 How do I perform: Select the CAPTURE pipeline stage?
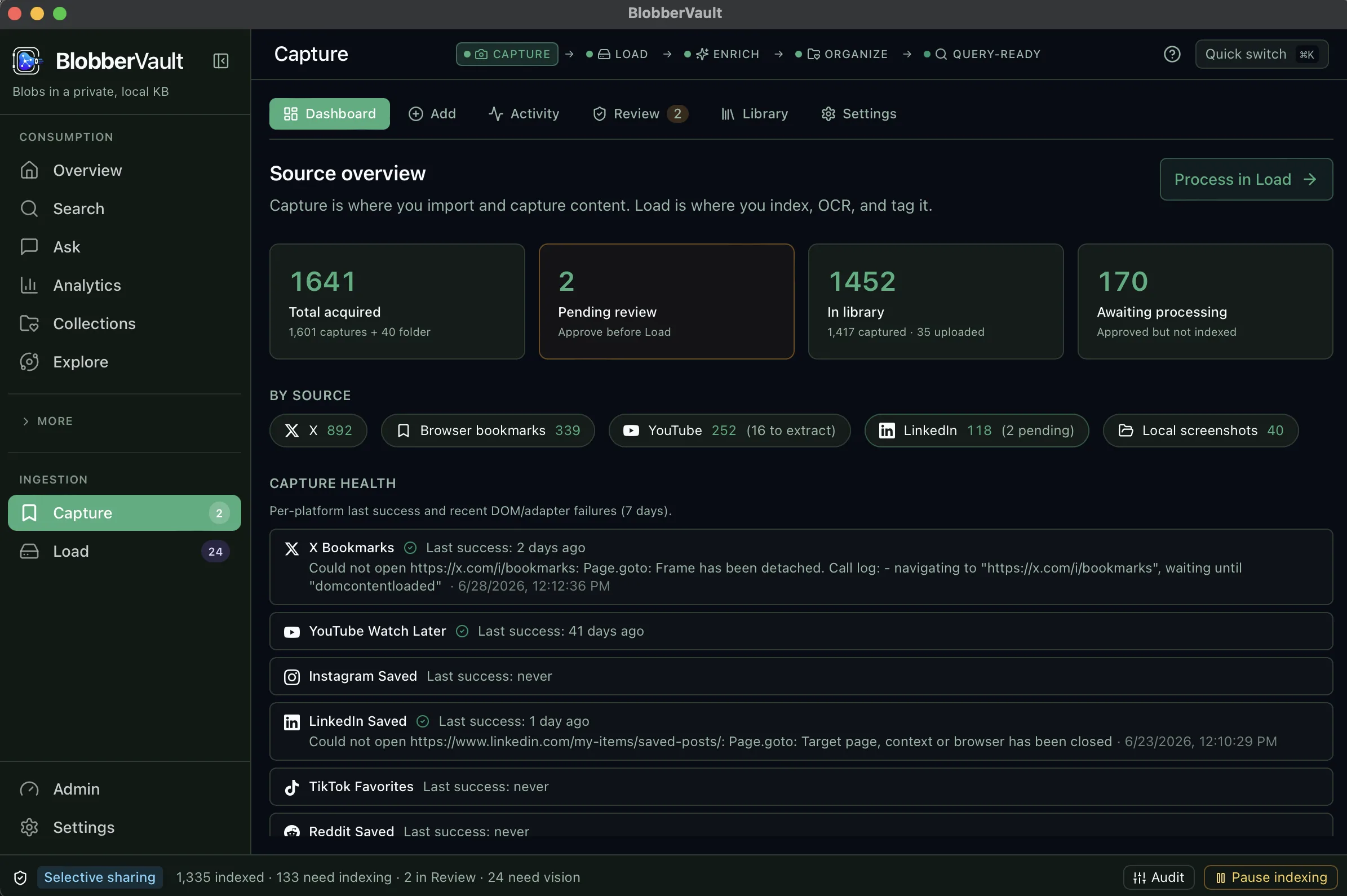(x=507, y=54)
